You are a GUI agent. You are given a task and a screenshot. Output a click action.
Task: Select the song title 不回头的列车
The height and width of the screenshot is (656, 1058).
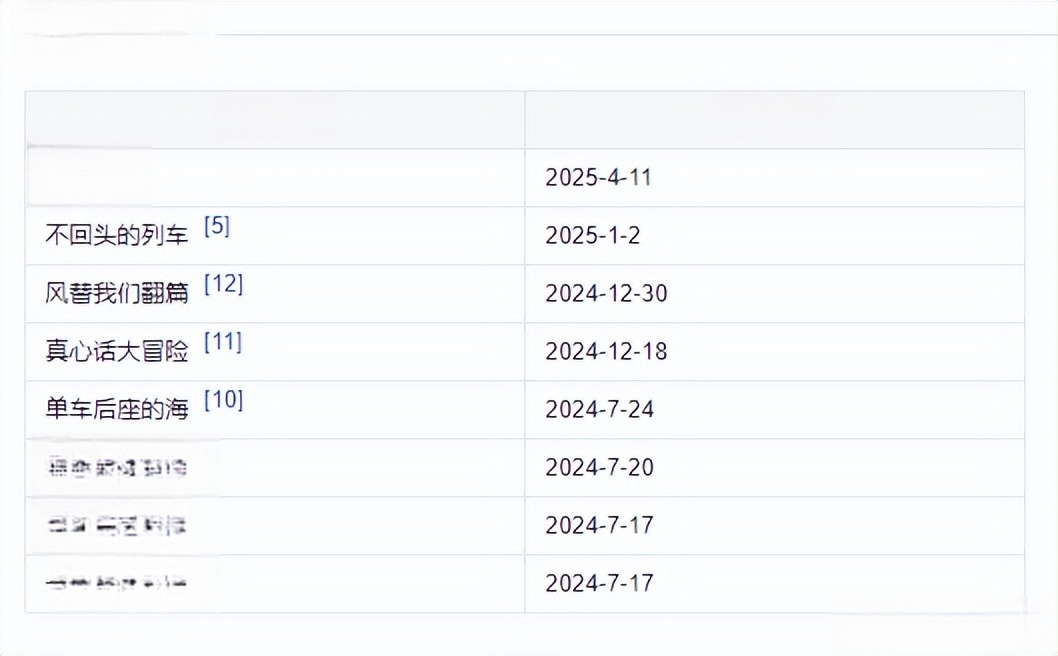tap(117, 236)
